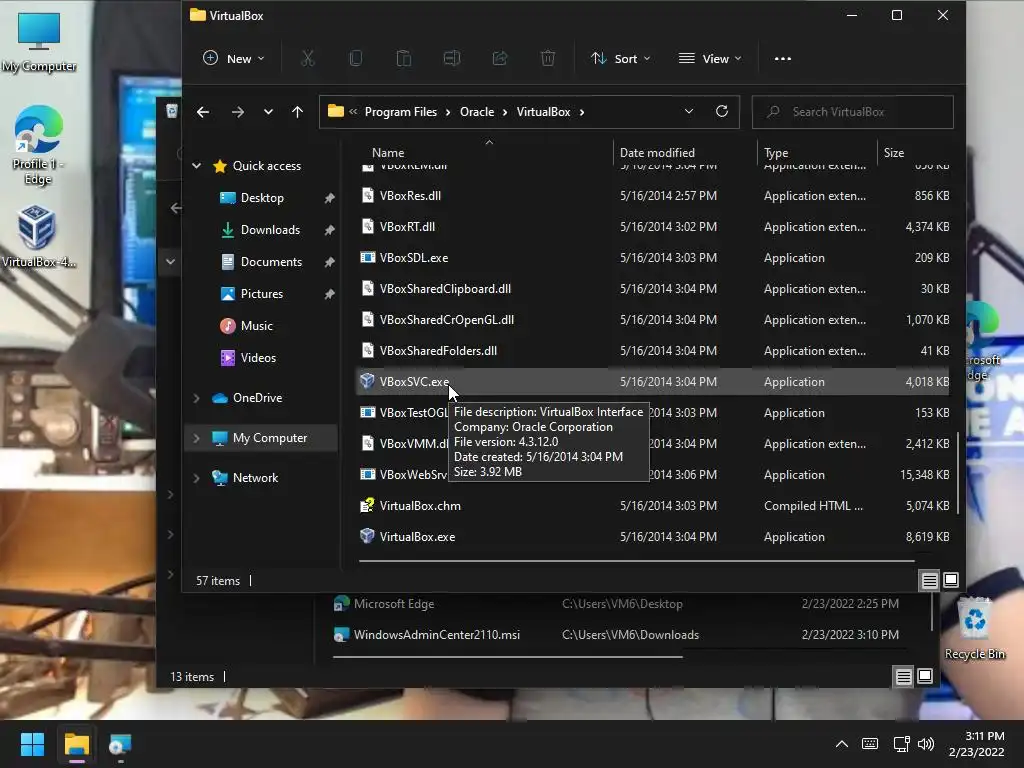This screenshot has width=1024, height=768.
Task: Click Program Files in address breadcrumb
Action: click(400, 112)
